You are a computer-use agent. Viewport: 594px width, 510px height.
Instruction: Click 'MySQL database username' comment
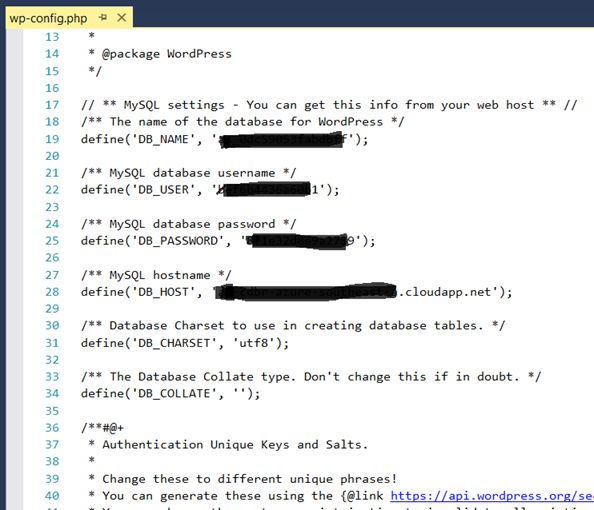(x=188, y=173)
